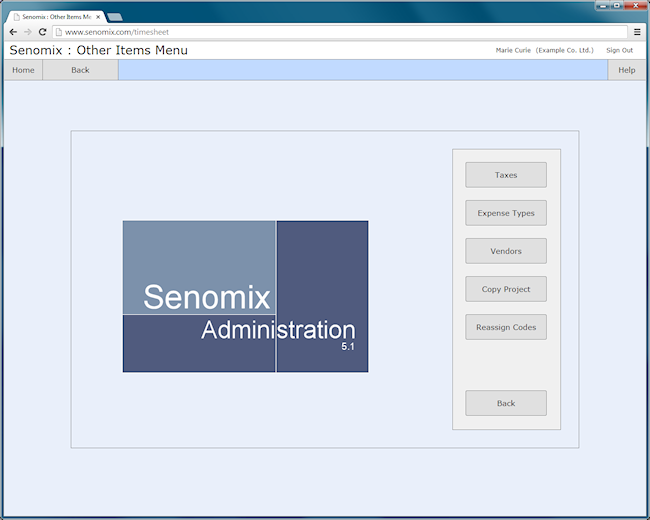Viewport: 650px width, 520px height.
Task: Open a new browser tab
Action: pos(115,17)
